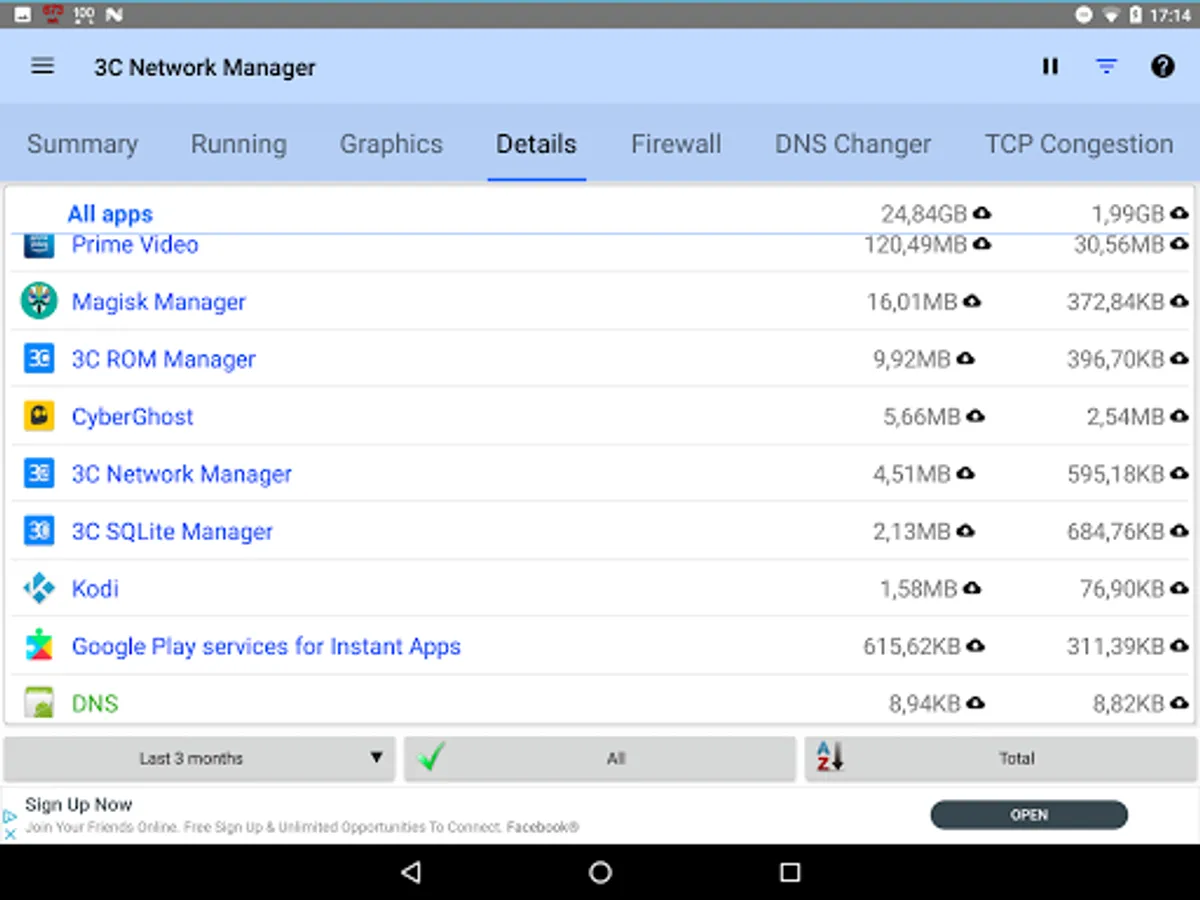Open Google Play services for Instant Apps

[266, 647]
